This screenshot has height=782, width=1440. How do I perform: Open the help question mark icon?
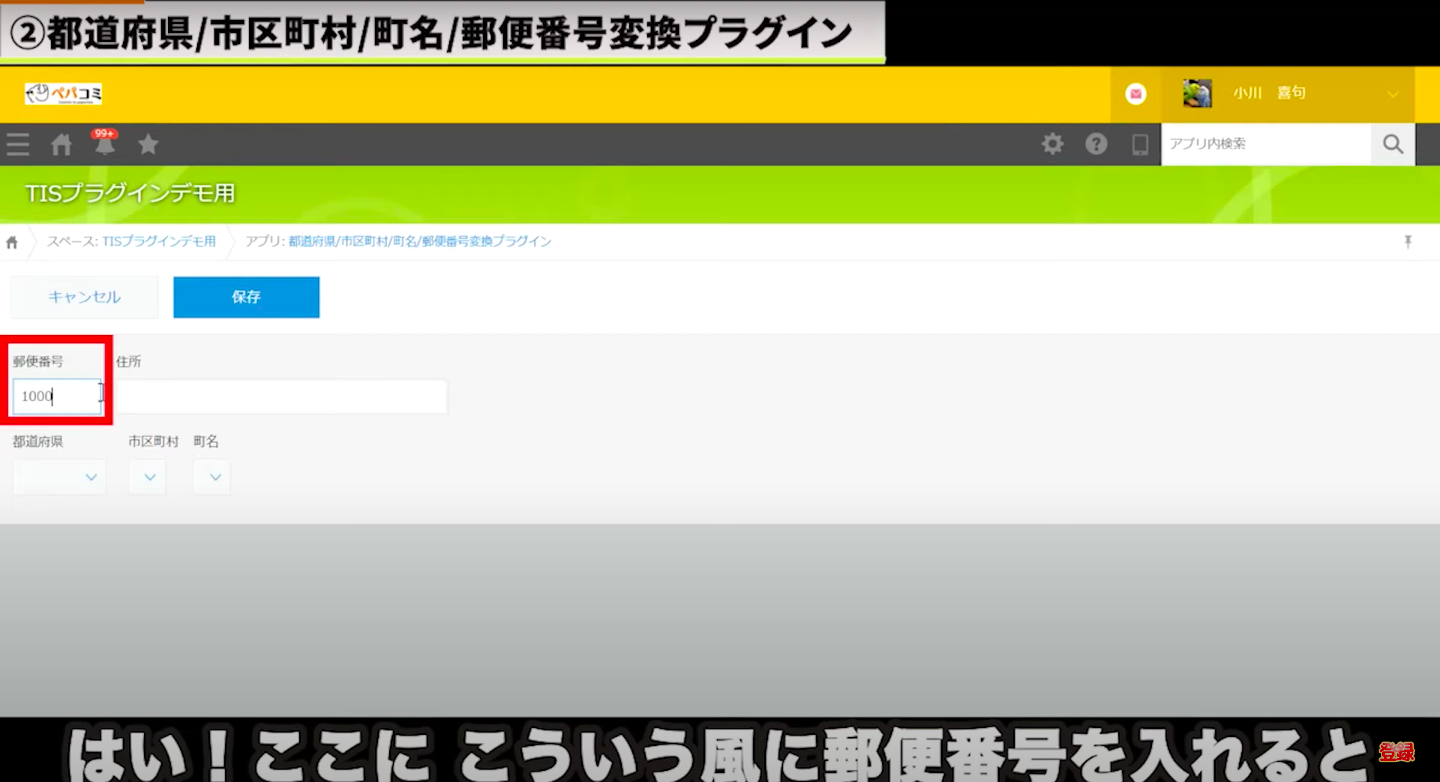click(x=1096, y=144)
